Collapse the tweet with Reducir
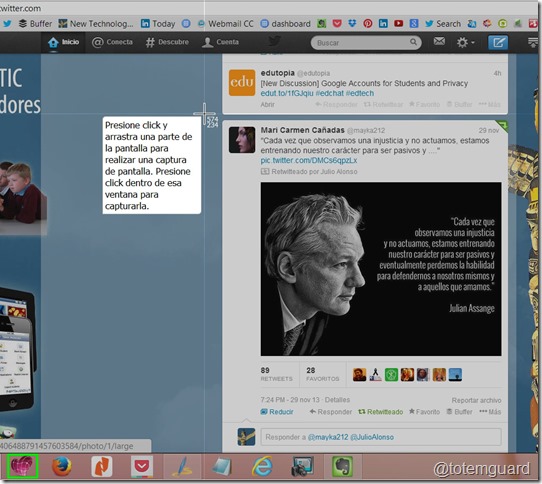This screenshot has height=484, width=542. pyautogui.click(x=277, y=412)
